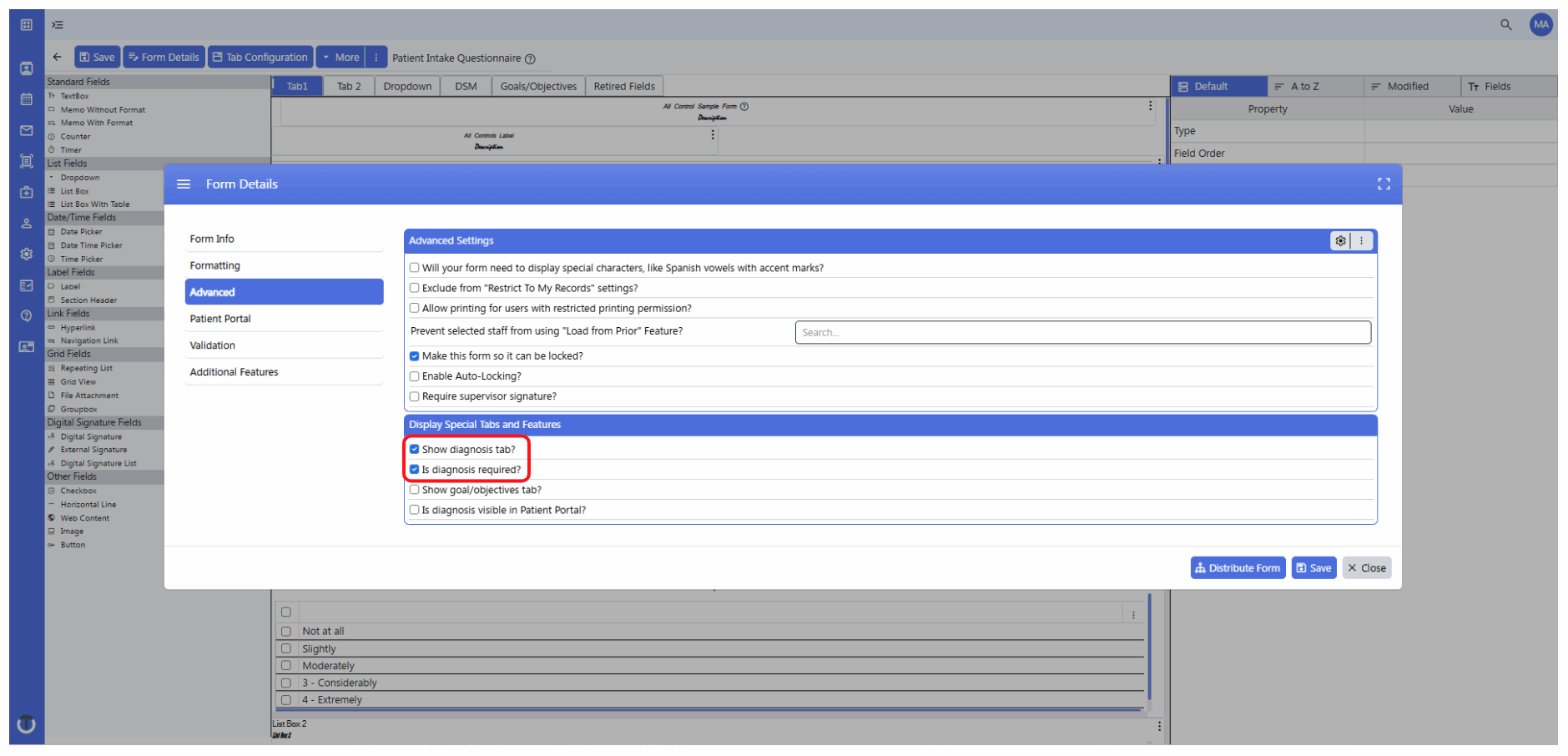Viewport: 1568px width, 756px height.
Task: Check Allow printing for restricted users
Action: pos(415,308)
